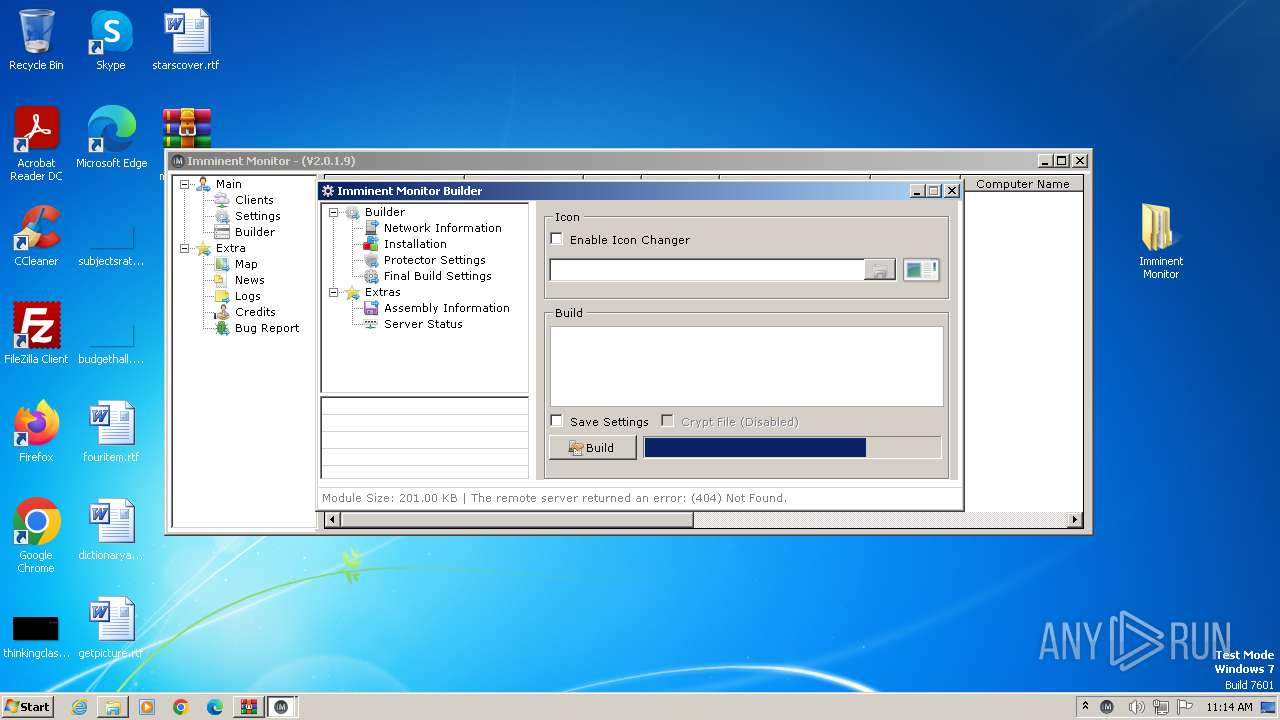Open Windows Explorer from the taskbar

[113, 707]
